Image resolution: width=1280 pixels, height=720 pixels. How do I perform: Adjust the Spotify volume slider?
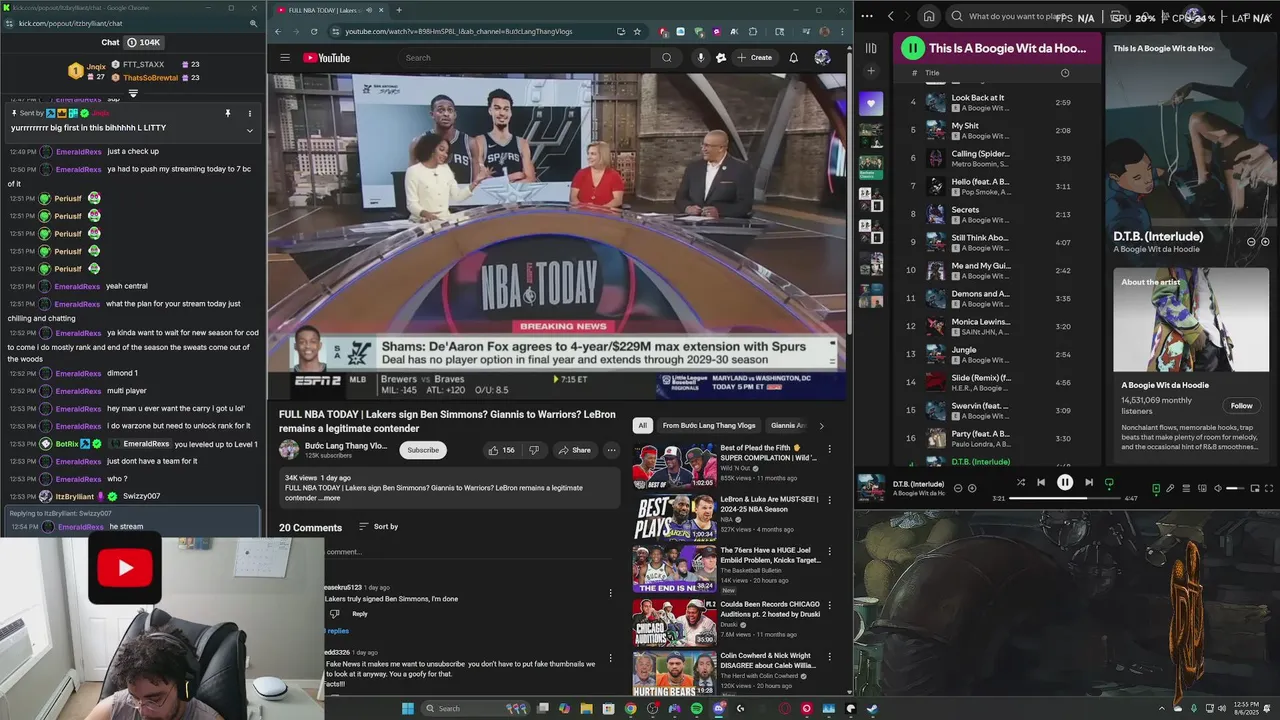[1237, 489]
